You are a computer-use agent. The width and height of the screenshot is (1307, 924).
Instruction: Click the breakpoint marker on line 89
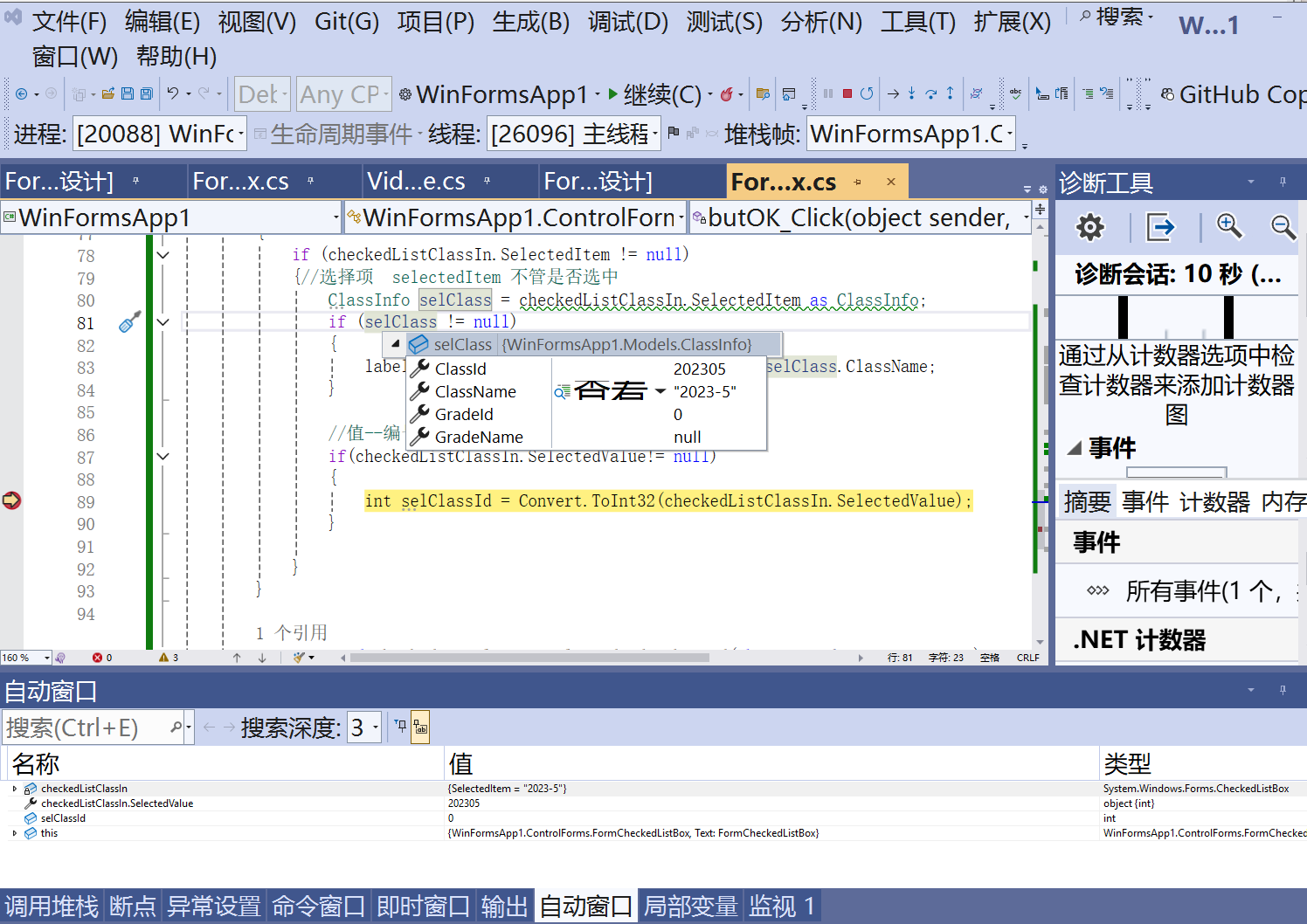[x=11, y=500]
